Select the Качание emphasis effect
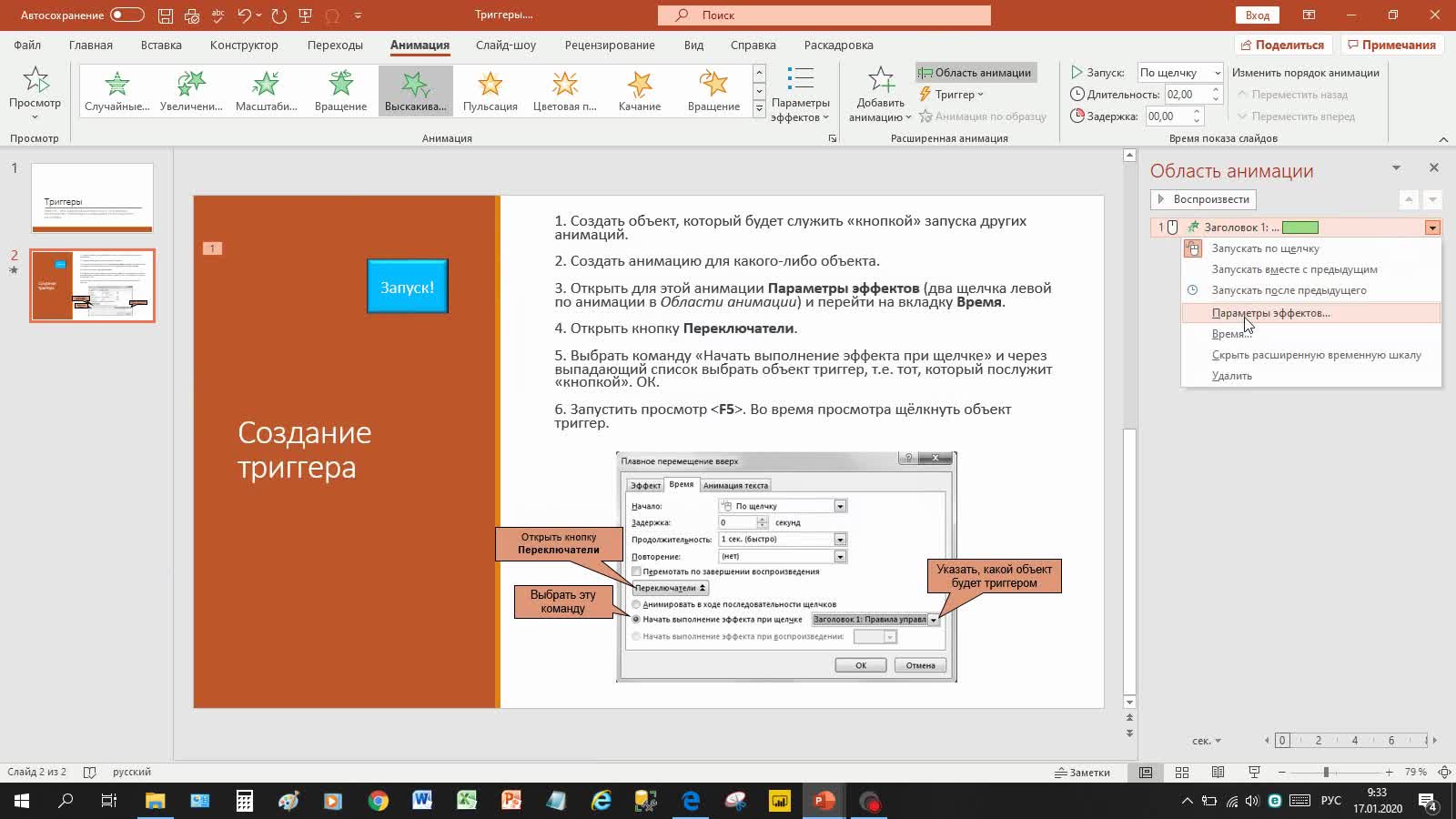The height and width of the screenshot is (819, 1456). [x=639, y=90]
